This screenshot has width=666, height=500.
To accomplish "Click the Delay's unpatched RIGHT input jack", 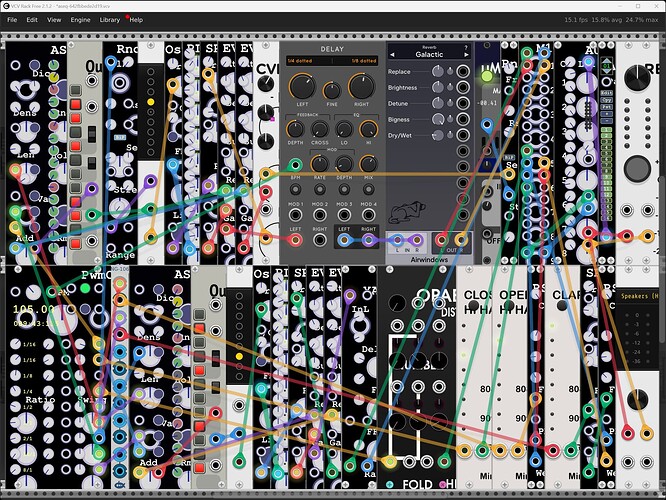I will pos(319,240).
